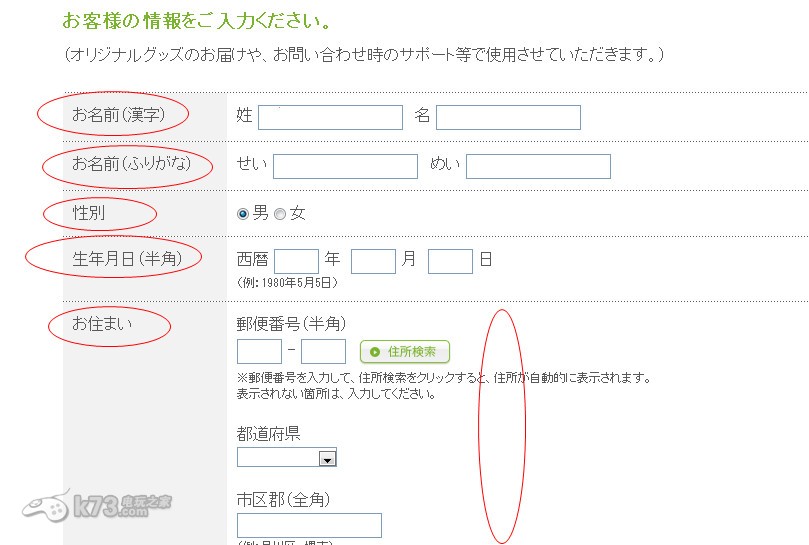Click the 姓 (family name) kanji input field

tap(330, 117)
